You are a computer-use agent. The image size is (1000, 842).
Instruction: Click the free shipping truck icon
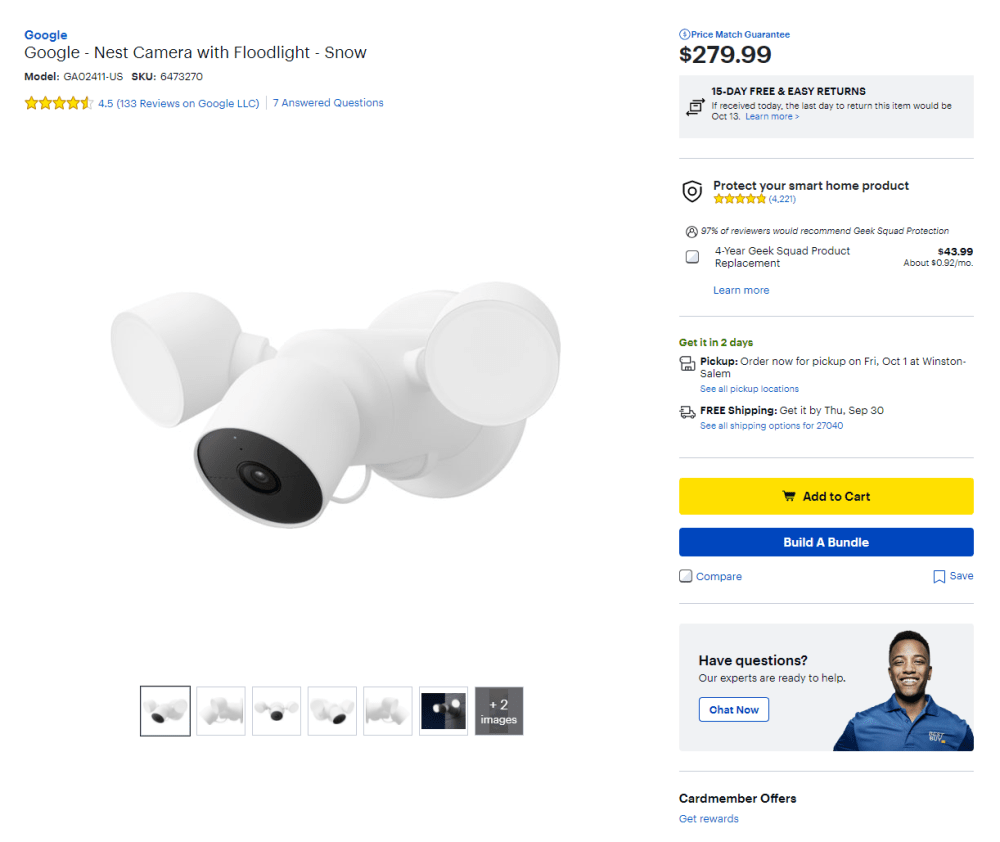pos(688,411)
